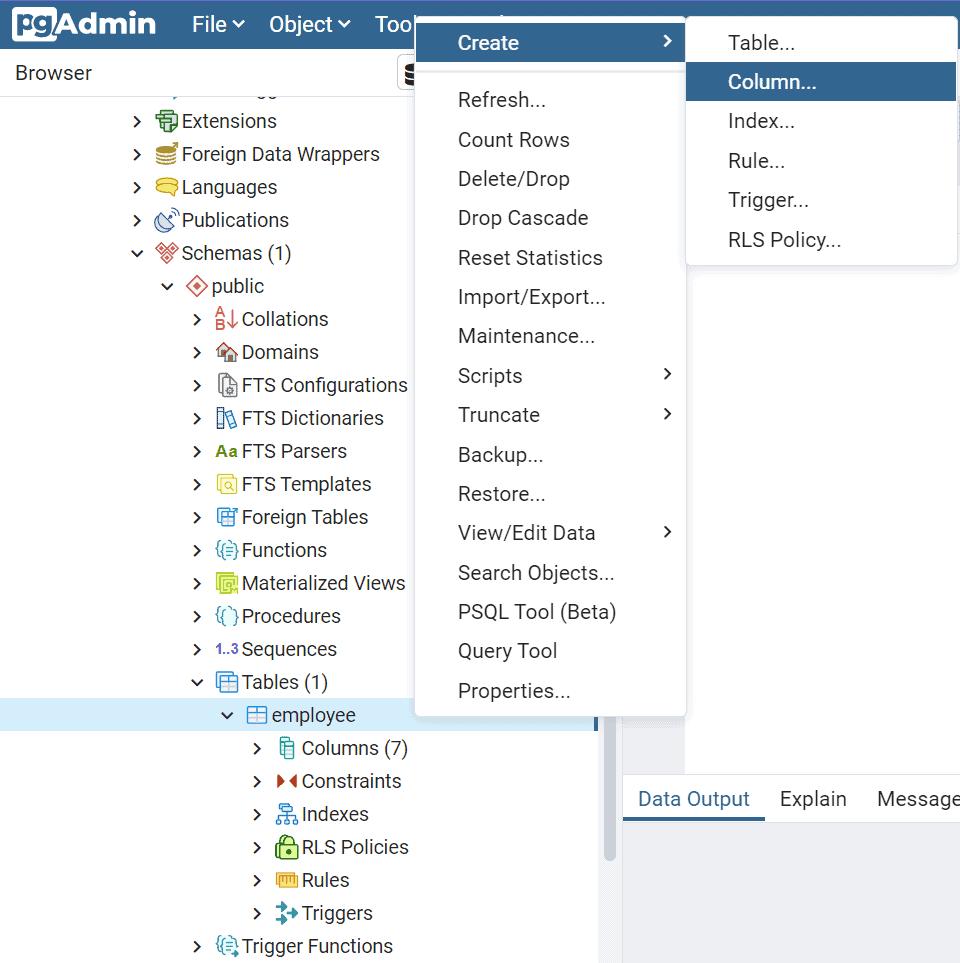Click the RLS Policies lock icon
Viewport: 960px width, 963px height.
[x=287, y=847]
